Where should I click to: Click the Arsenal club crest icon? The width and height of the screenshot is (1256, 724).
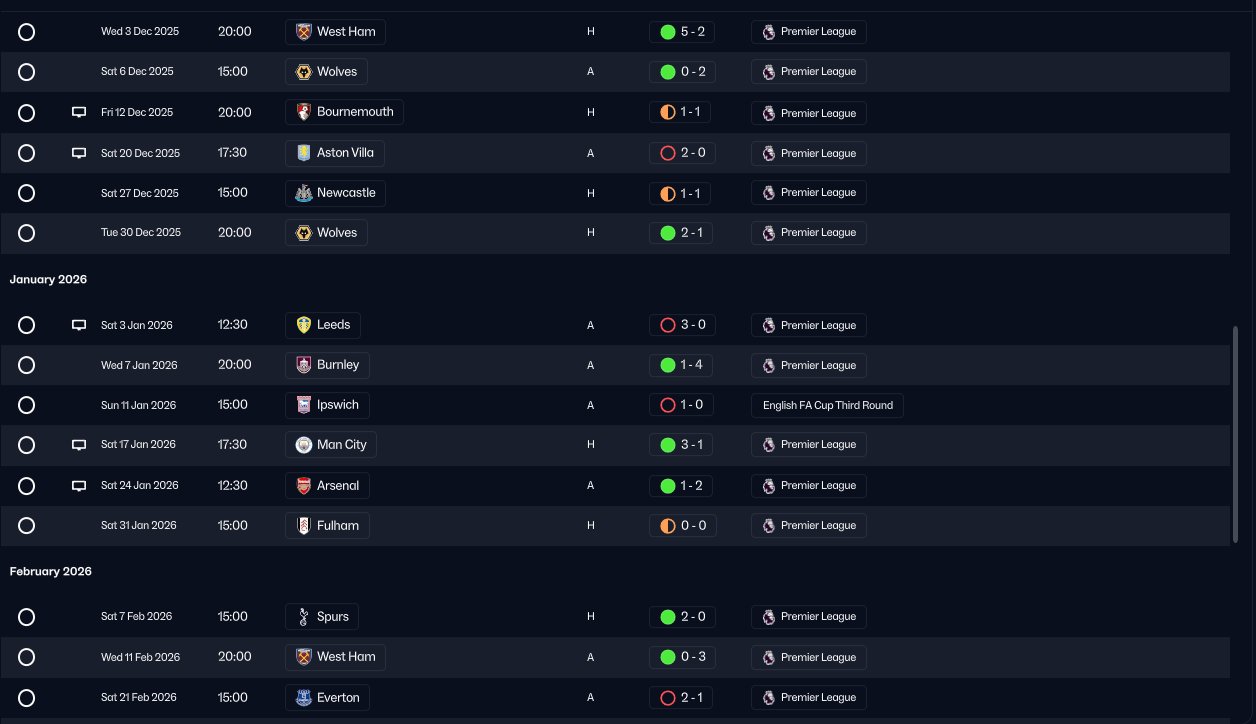click(x=304, y=485)
